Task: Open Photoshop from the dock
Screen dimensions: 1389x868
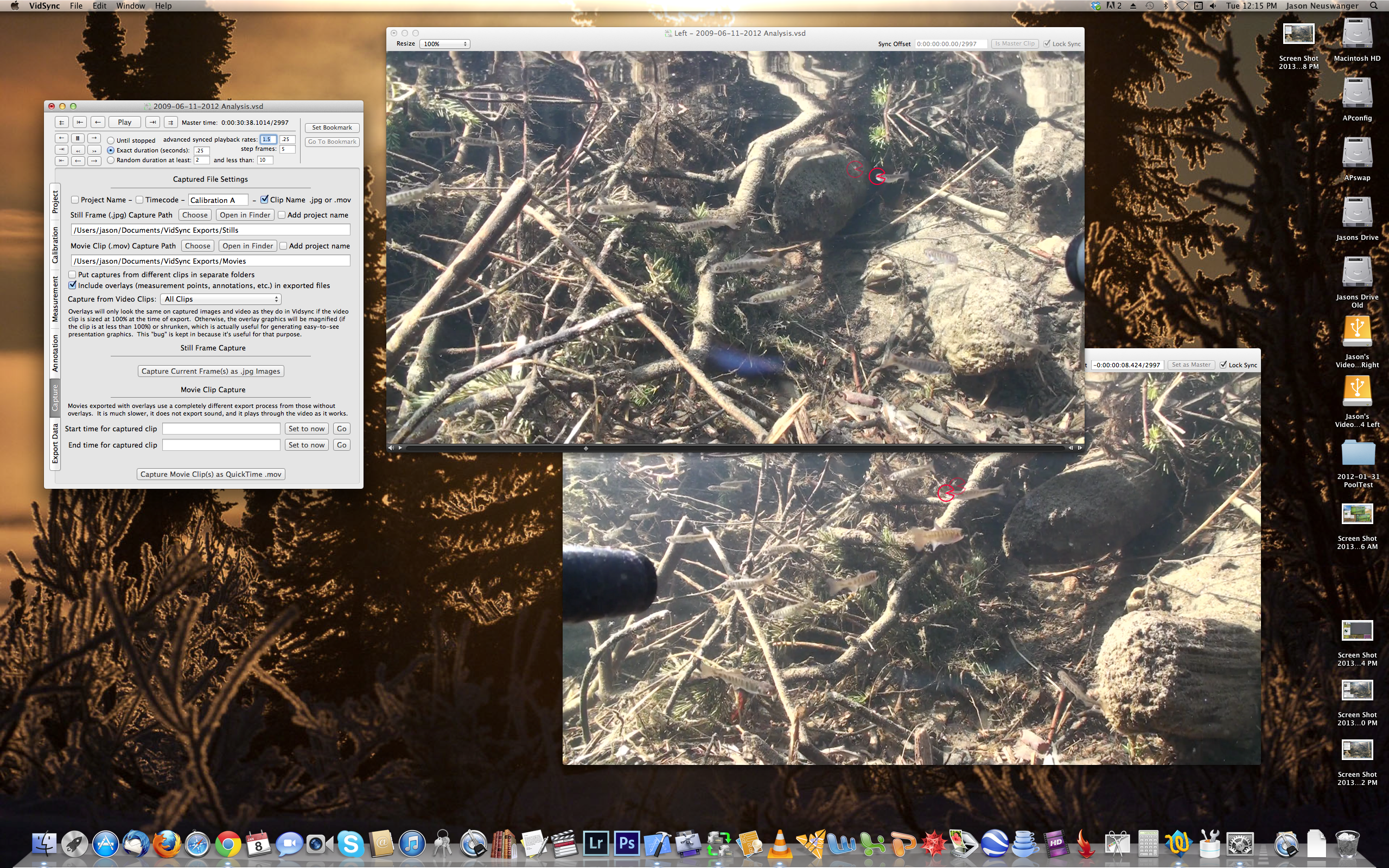Action: coord(626,844)
